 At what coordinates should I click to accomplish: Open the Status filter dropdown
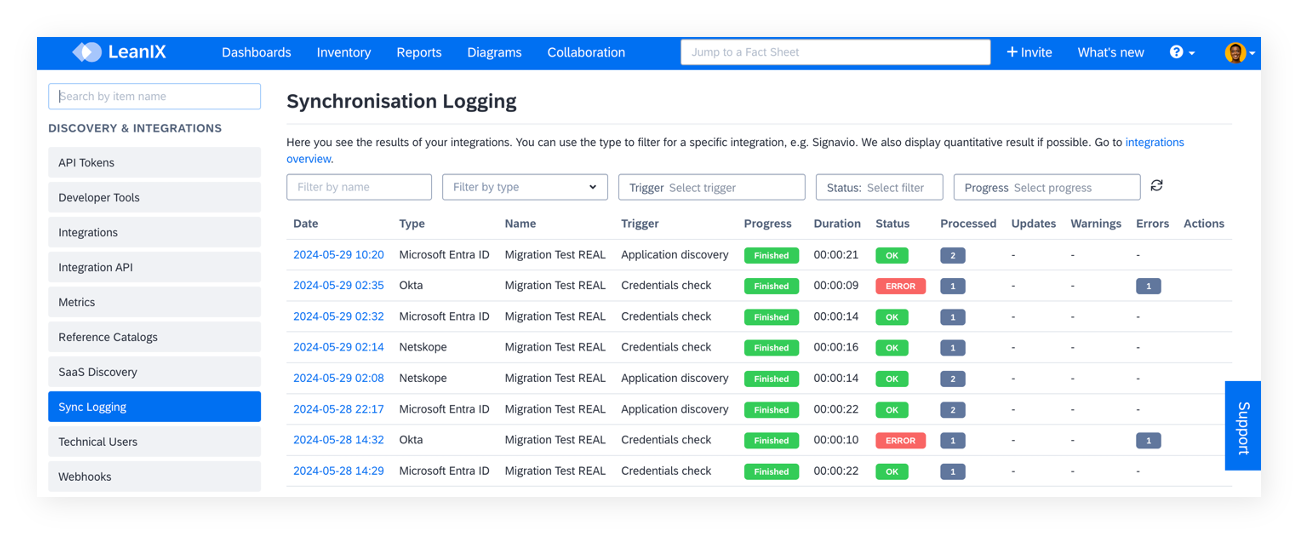[880, 187]
